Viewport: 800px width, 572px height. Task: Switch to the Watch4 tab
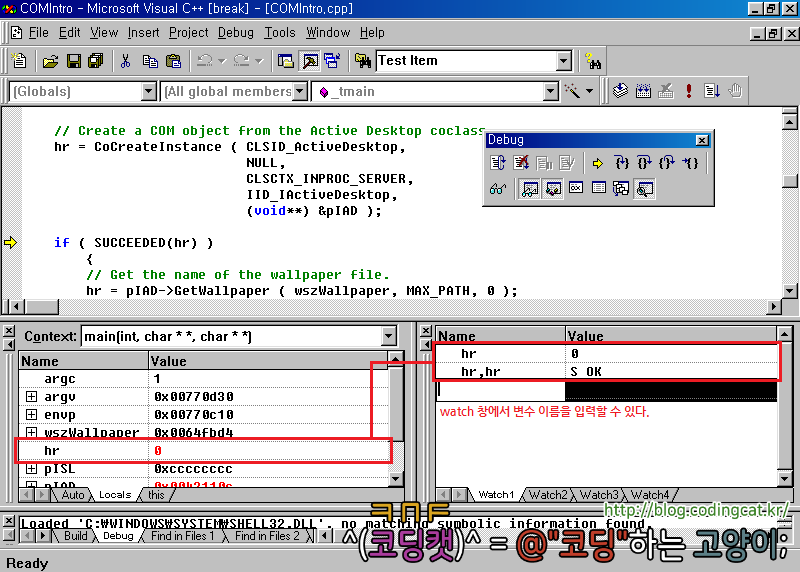pos(650,495)
